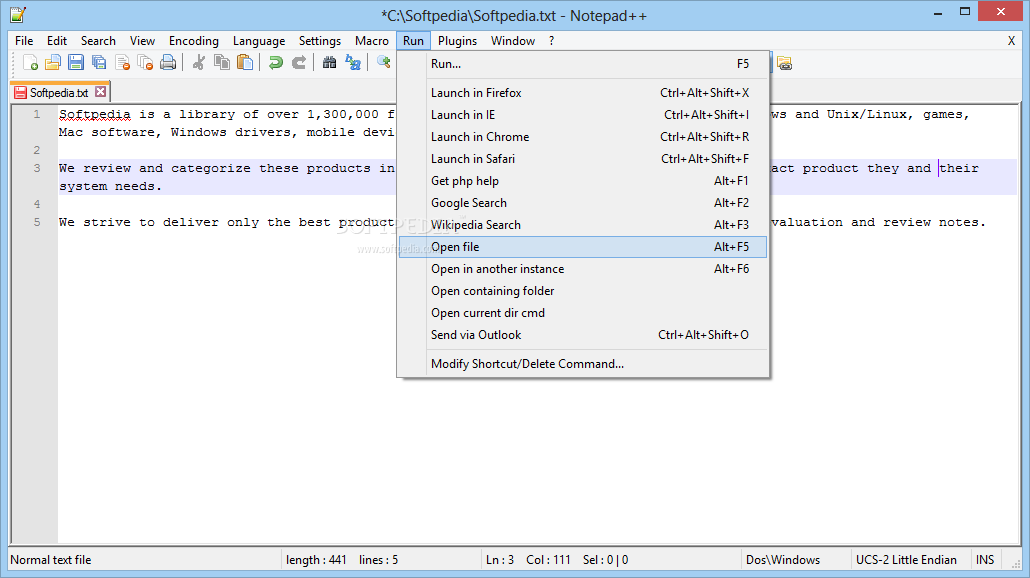This screenshot has width=1030, height=578.
Task: Open Find with the binoculars icon
Action: click(x=330, y=63)
